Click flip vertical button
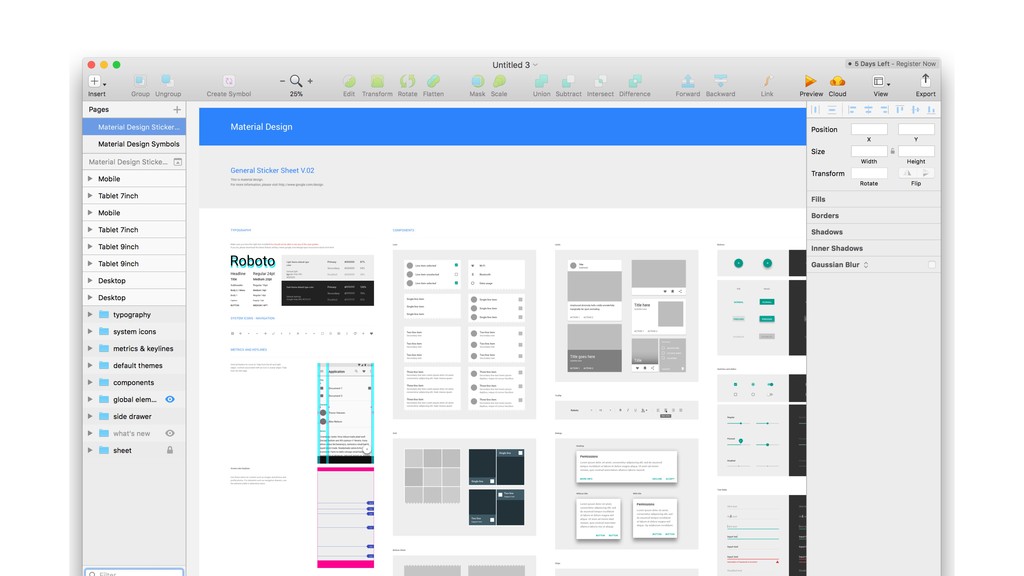 (x=925, y=173)
